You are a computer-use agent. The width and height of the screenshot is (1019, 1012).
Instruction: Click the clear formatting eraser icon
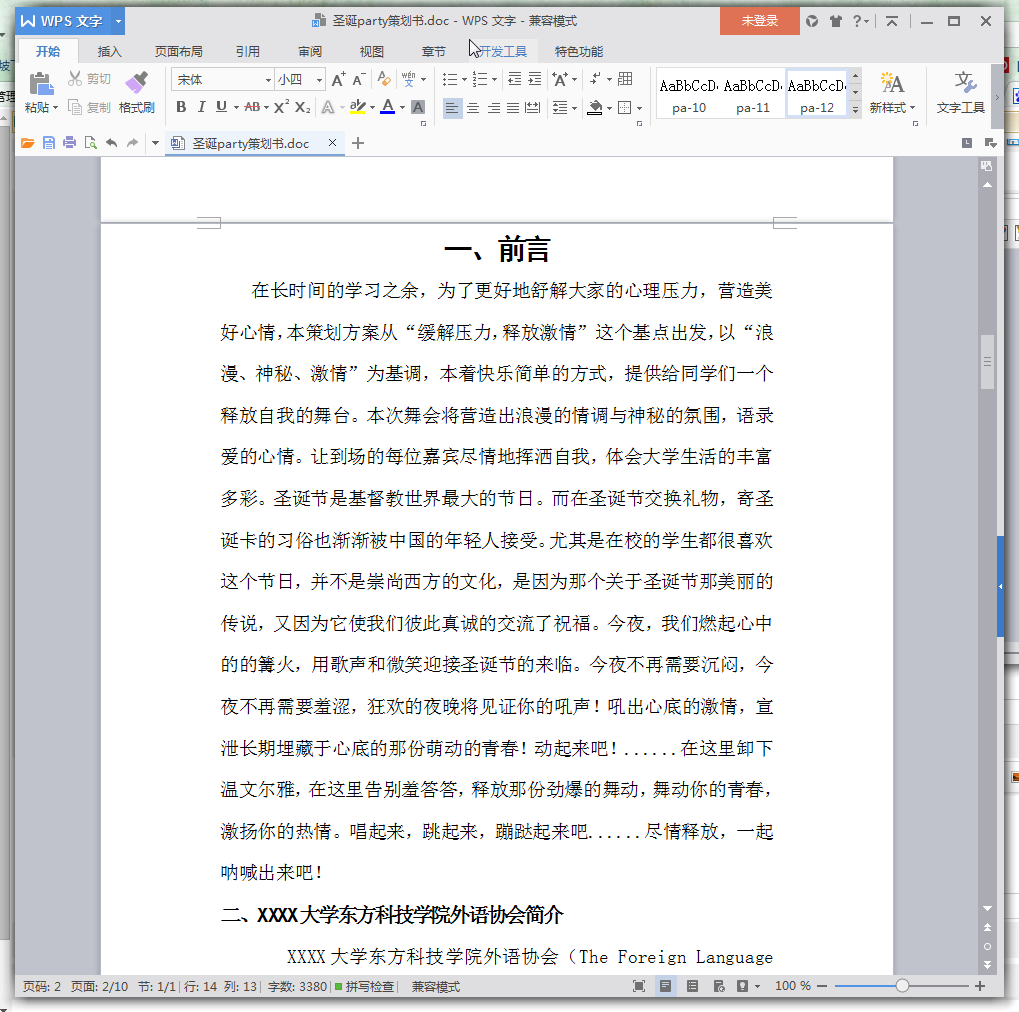pyautogui.click(x=383, y=80)
